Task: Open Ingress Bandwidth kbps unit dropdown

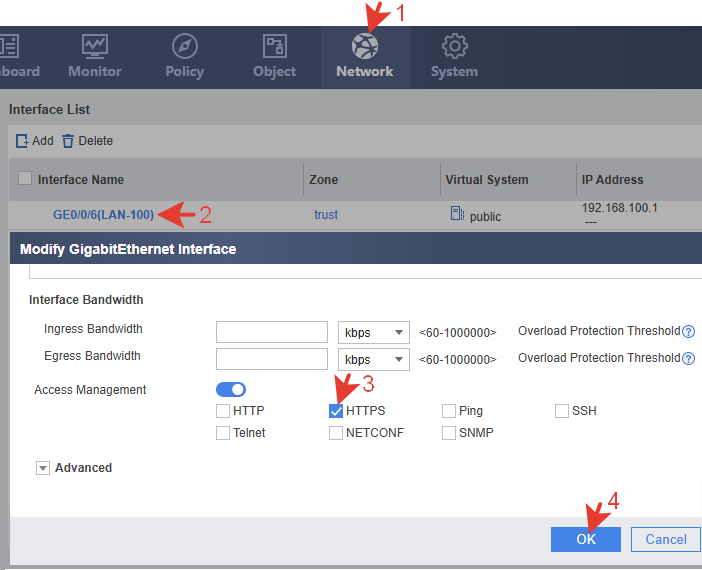Action: [x=374, y=333]
